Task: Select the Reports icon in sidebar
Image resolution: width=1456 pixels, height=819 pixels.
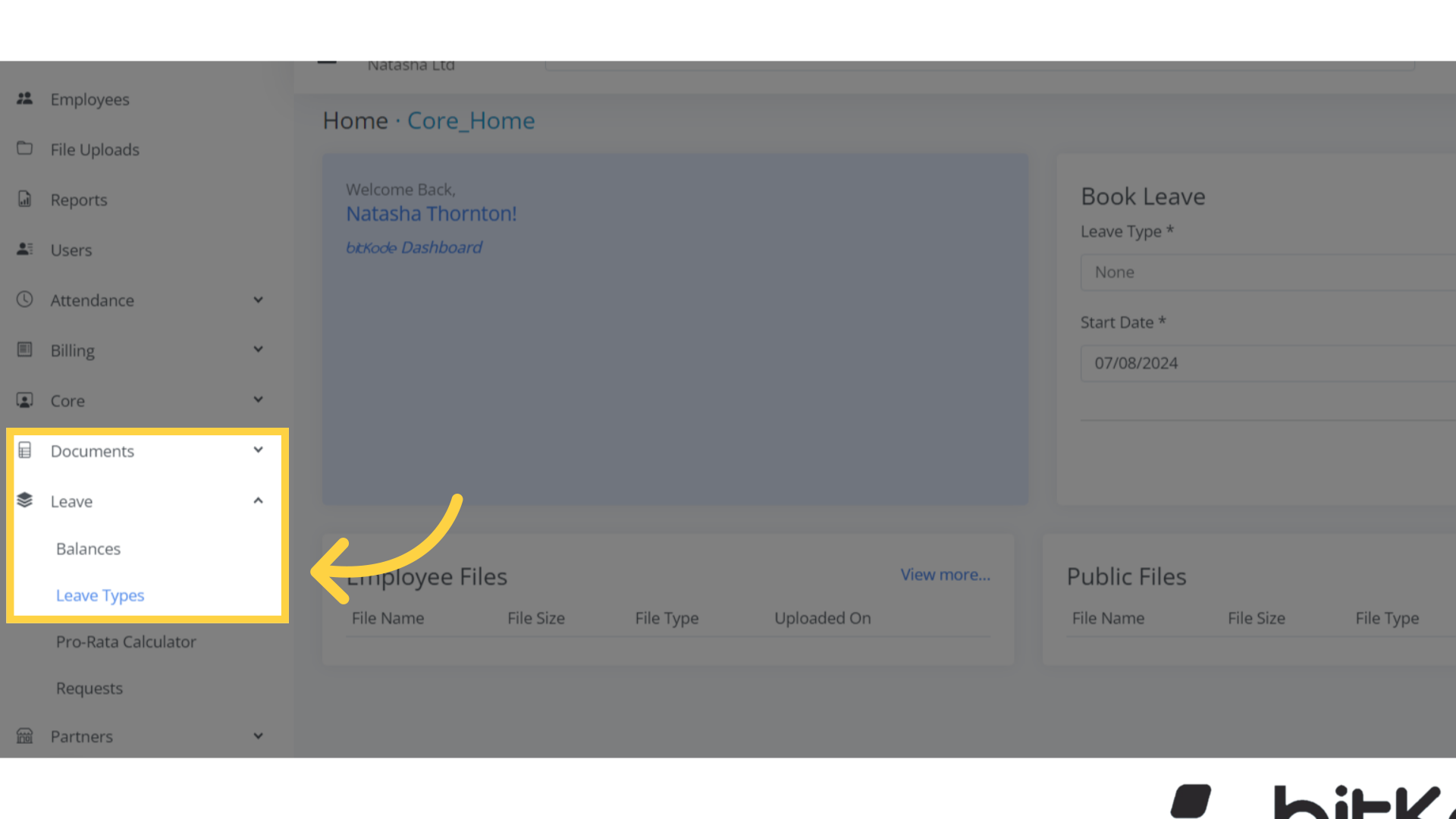Action: click(24, 199)
